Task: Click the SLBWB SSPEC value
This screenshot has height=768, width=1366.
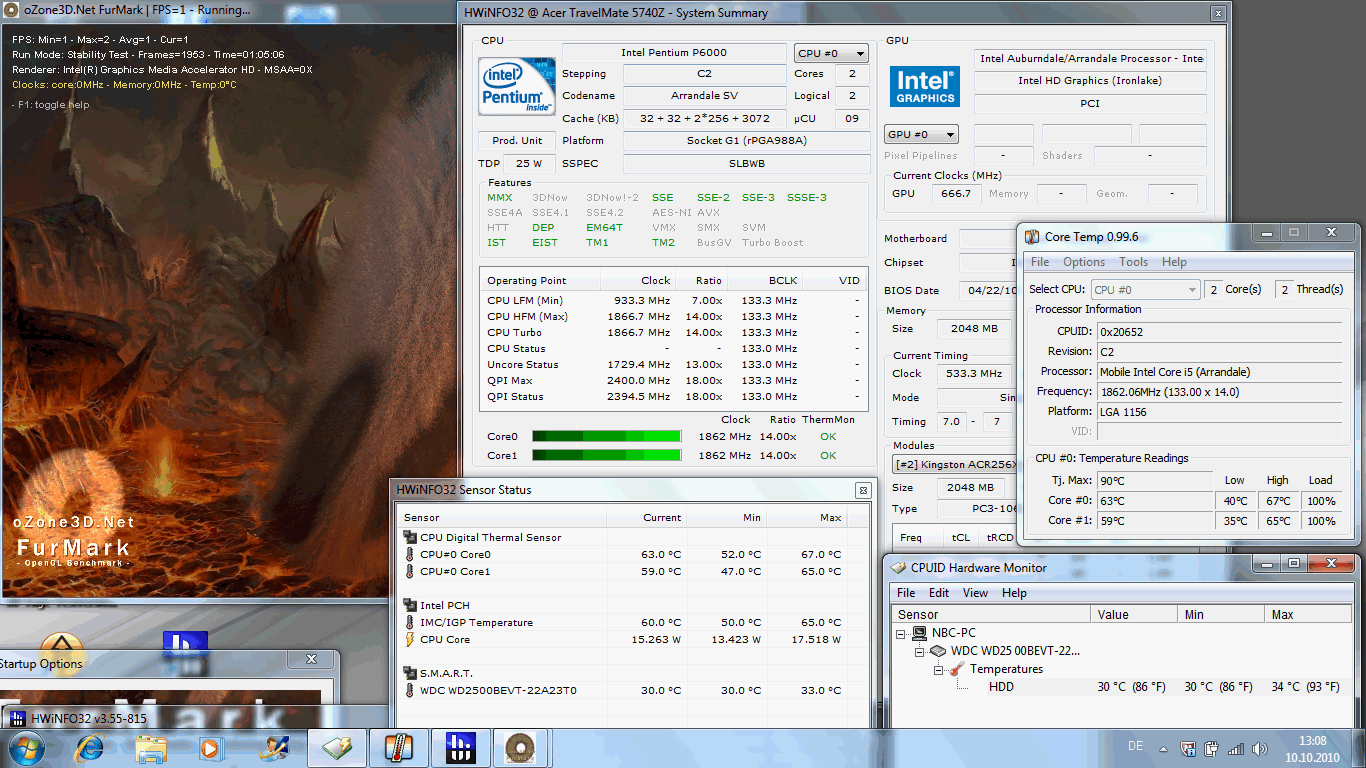Action: pos(746,164)
